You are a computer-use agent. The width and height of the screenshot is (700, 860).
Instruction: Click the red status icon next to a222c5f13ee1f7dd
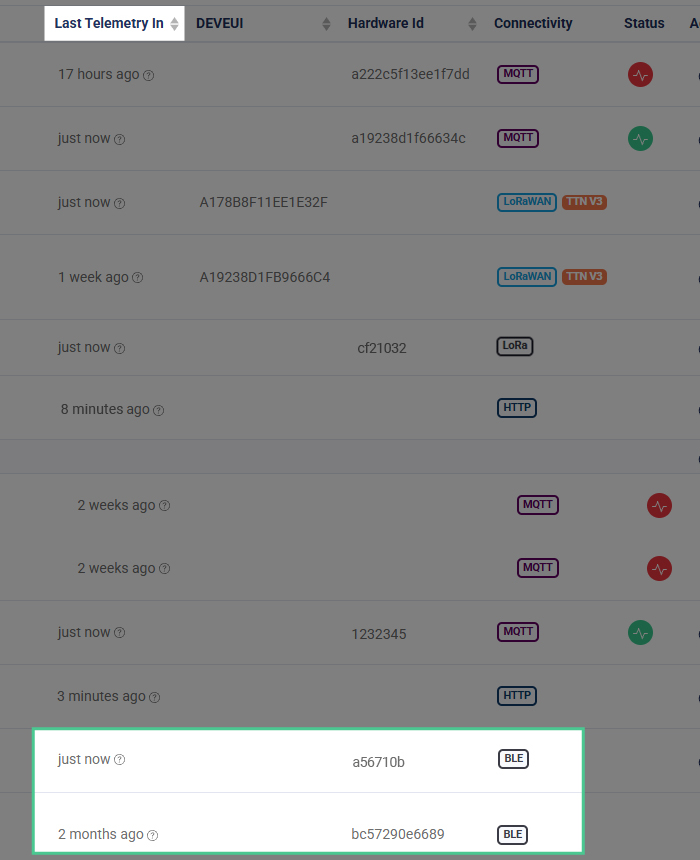click(x=640, y=75)
